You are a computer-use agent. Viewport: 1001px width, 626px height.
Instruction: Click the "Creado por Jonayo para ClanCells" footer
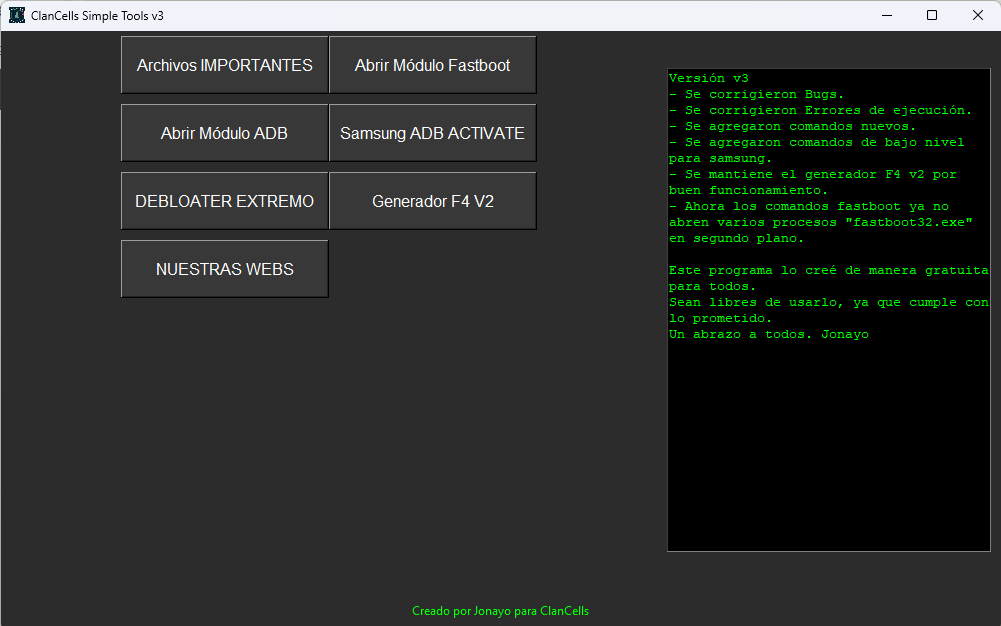(507, 611)
